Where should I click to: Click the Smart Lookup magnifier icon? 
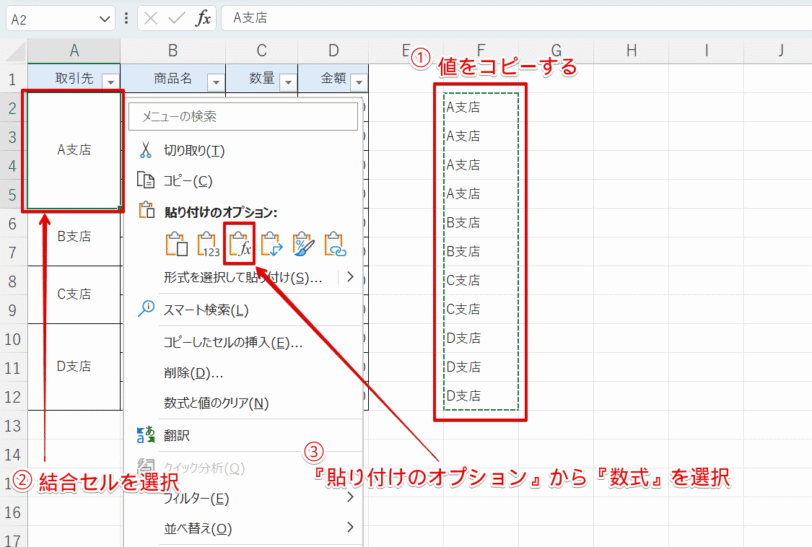(x=146, y=308)
